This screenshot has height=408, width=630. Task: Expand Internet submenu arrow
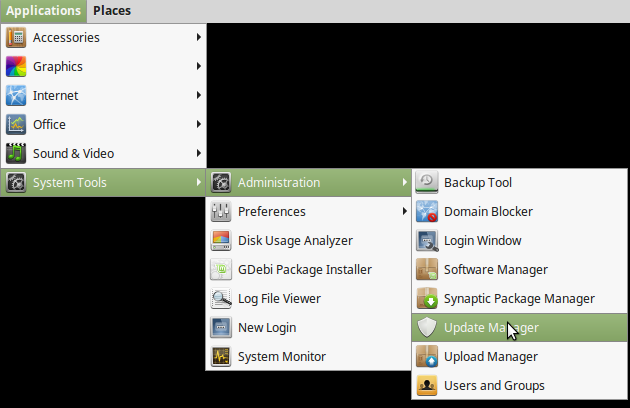[198, 95]
